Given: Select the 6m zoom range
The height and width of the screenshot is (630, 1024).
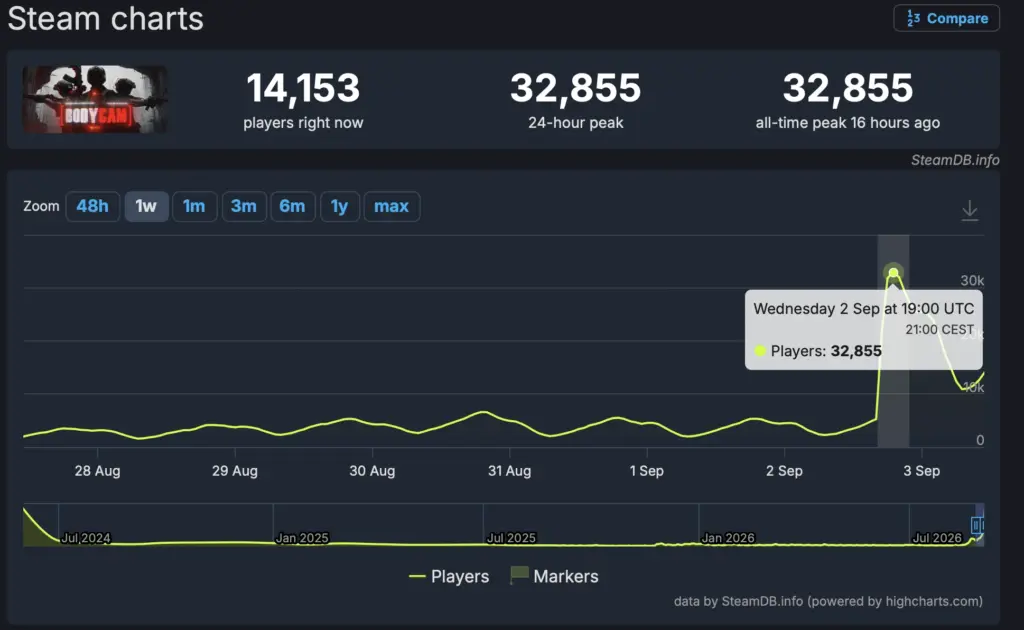Looking at the screenshot, I should click(292, 206).
